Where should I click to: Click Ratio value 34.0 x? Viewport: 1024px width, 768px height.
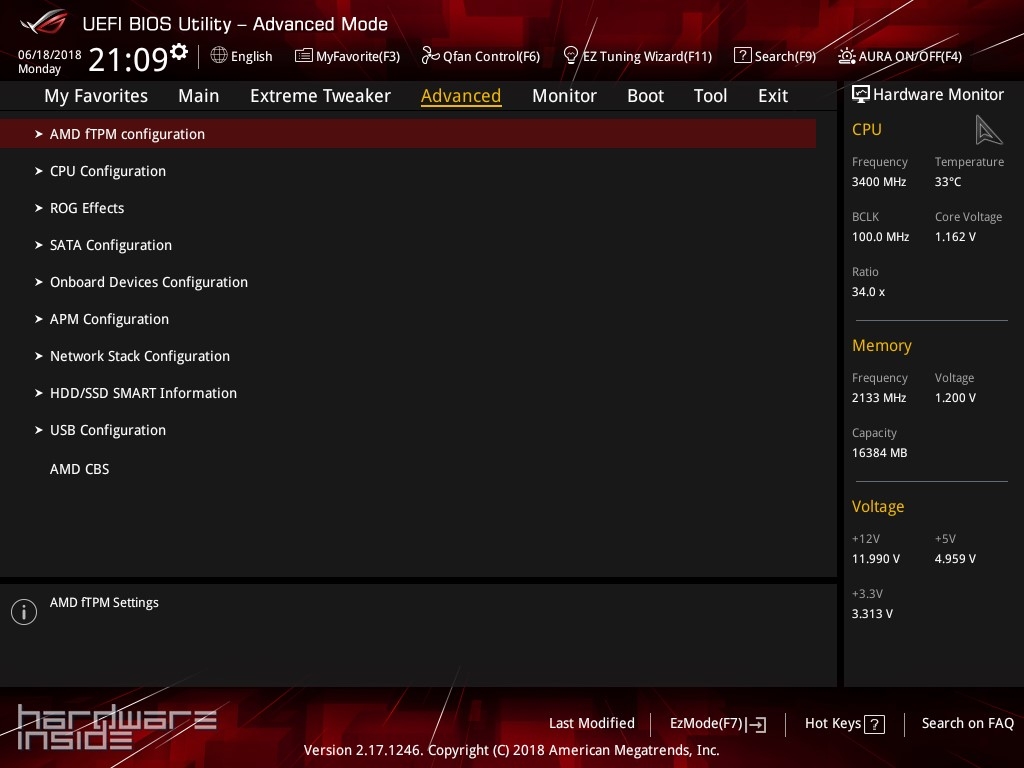[869, 292]
